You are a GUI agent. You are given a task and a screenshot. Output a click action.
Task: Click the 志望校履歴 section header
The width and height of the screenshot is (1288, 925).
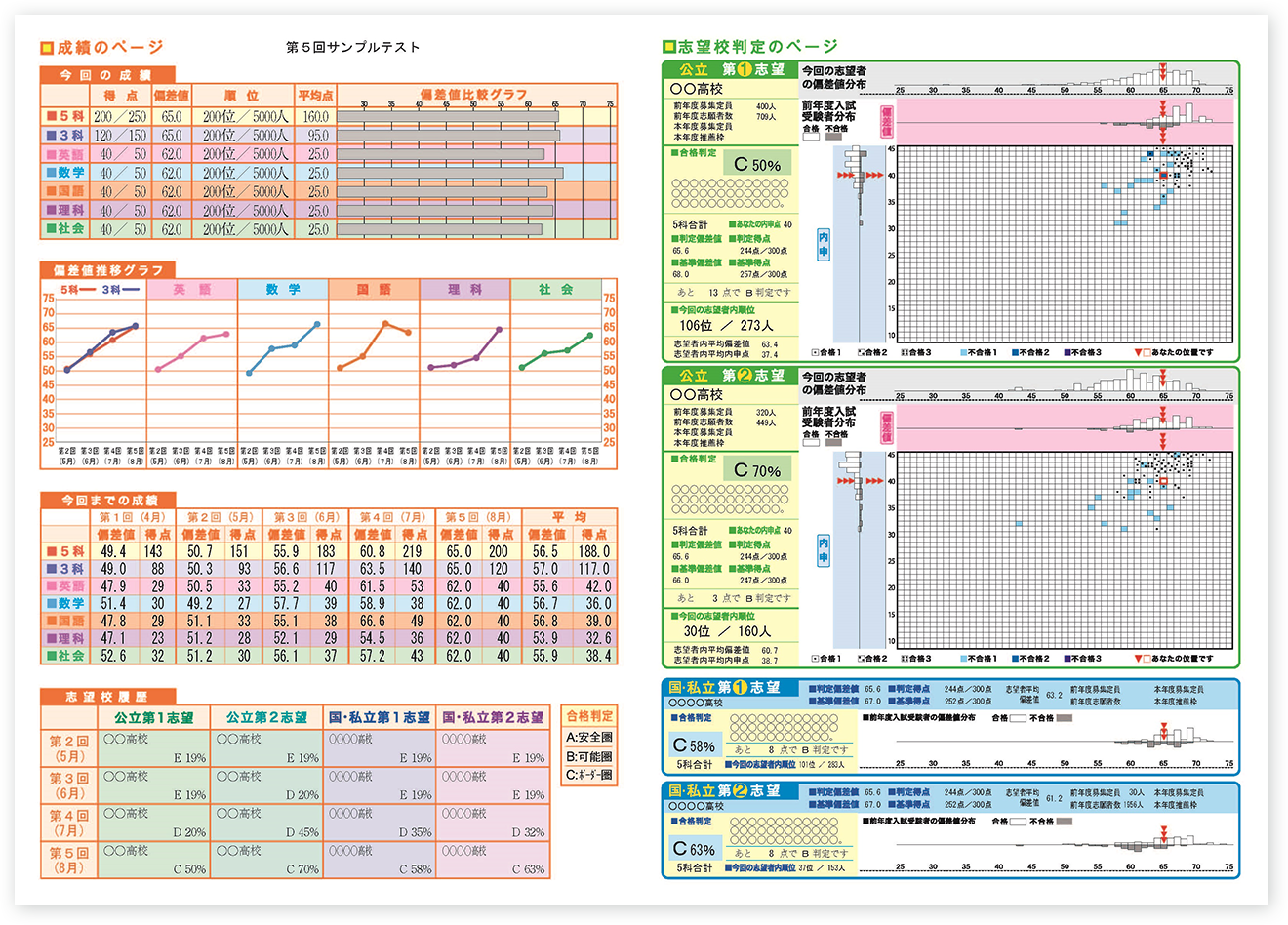coord(107,697)
